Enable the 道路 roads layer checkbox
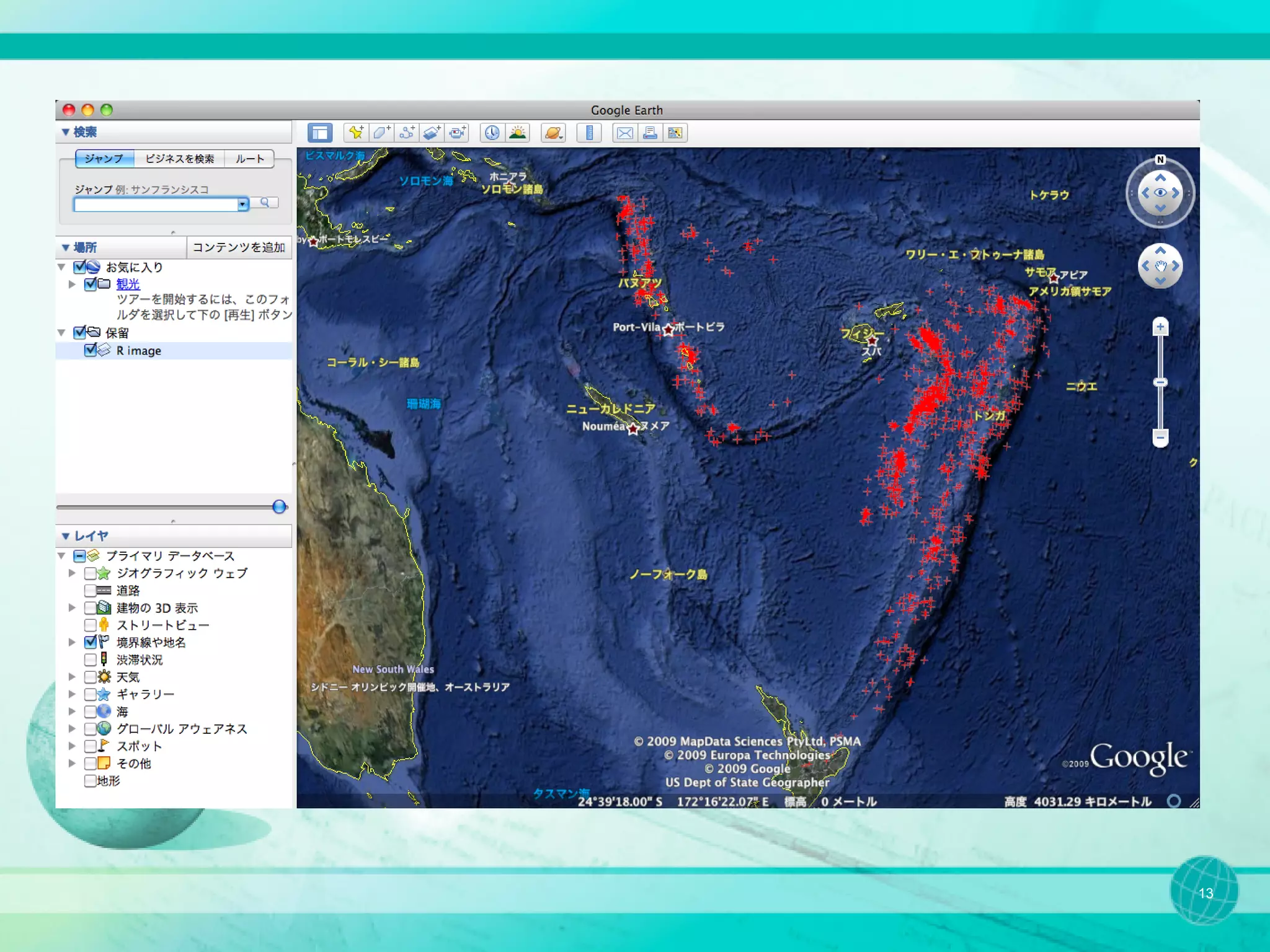The image size is (1270, 952). coord(91,590)
